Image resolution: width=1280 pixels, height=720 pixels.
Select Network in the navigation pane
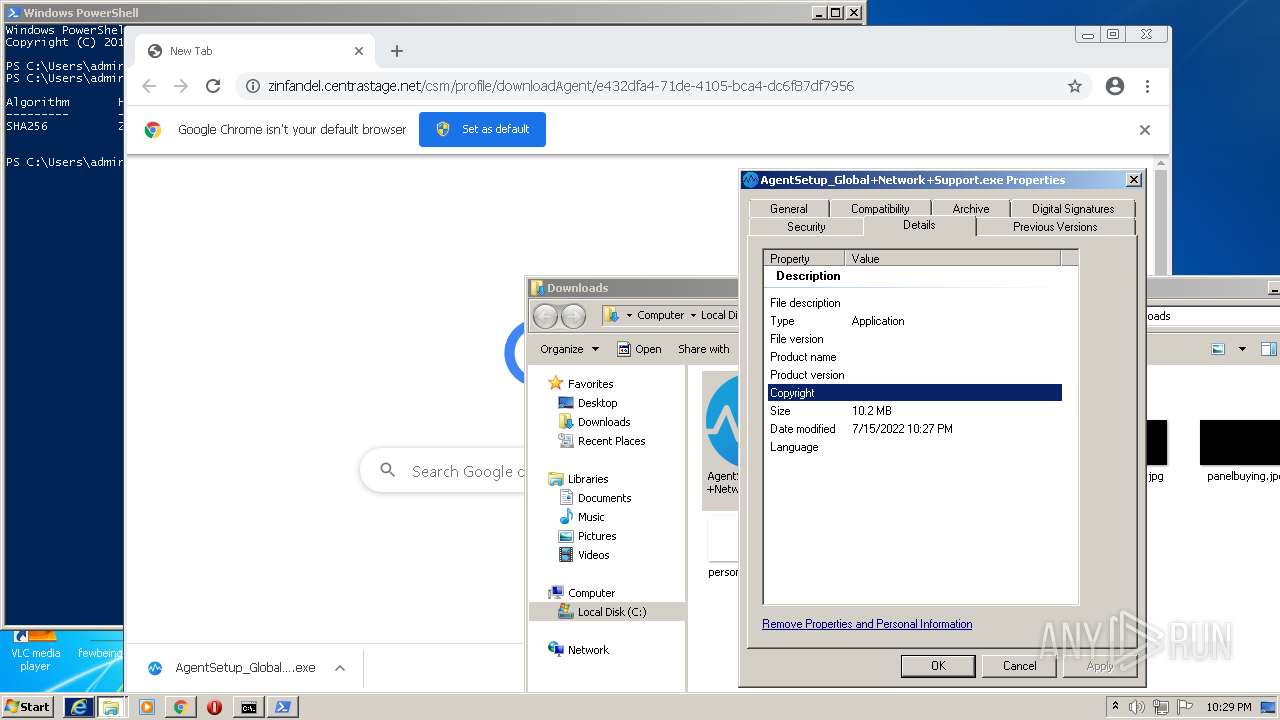pos(588,650)
